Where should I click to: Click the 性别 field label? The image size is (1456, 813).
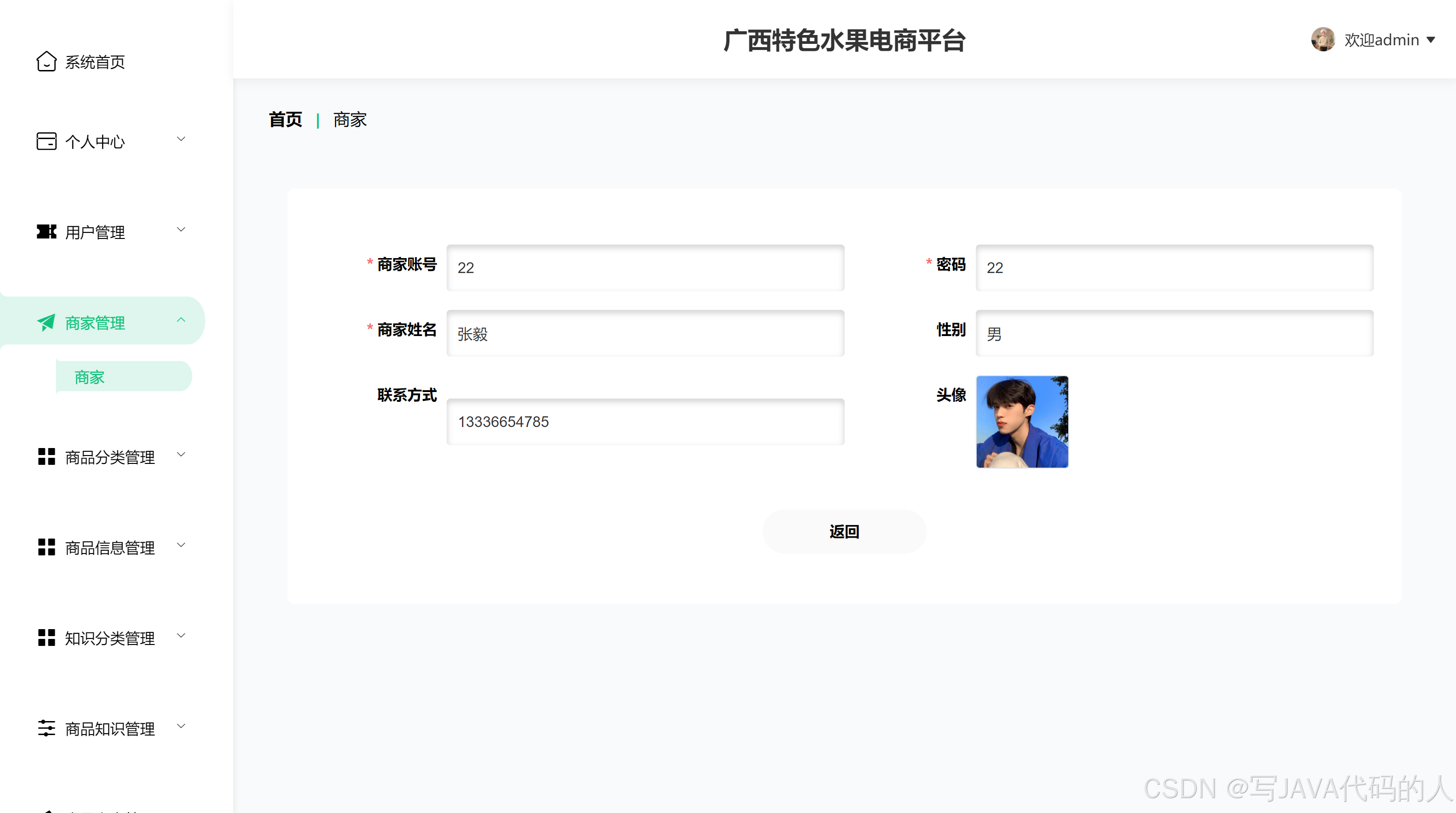(x=951, y=329)
